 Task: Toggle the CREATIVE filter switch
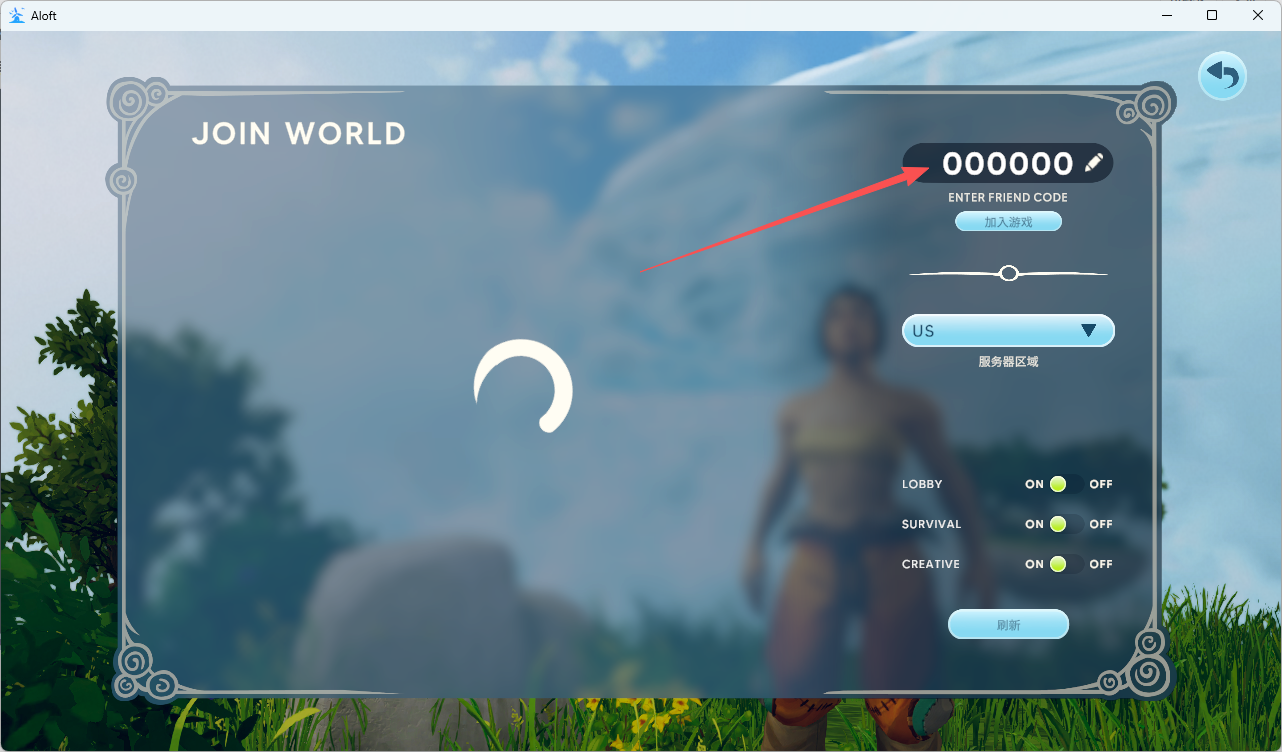coord(1066,564)
